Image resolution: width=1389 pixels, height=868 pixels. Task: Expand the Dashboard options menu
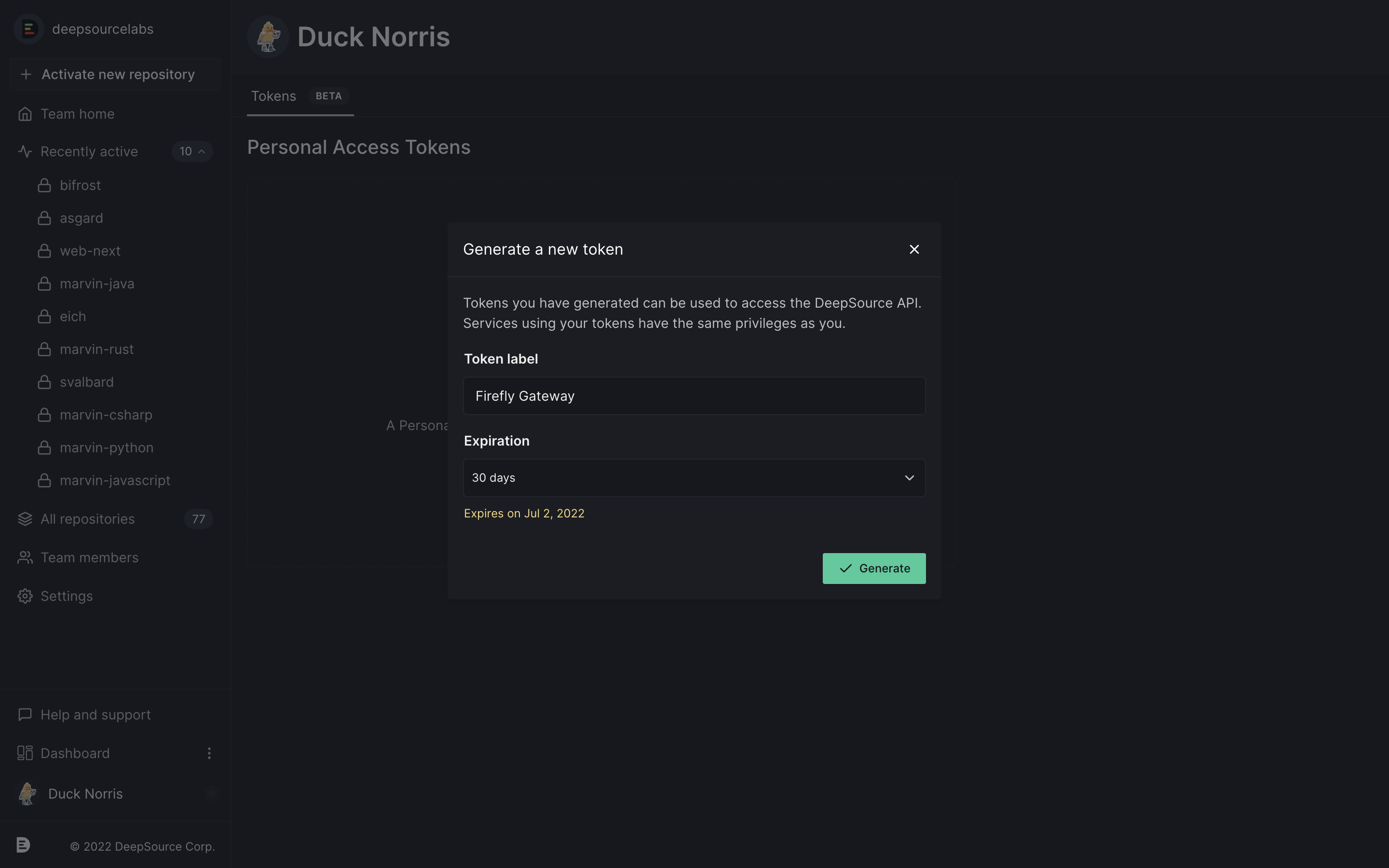point(209,753)
